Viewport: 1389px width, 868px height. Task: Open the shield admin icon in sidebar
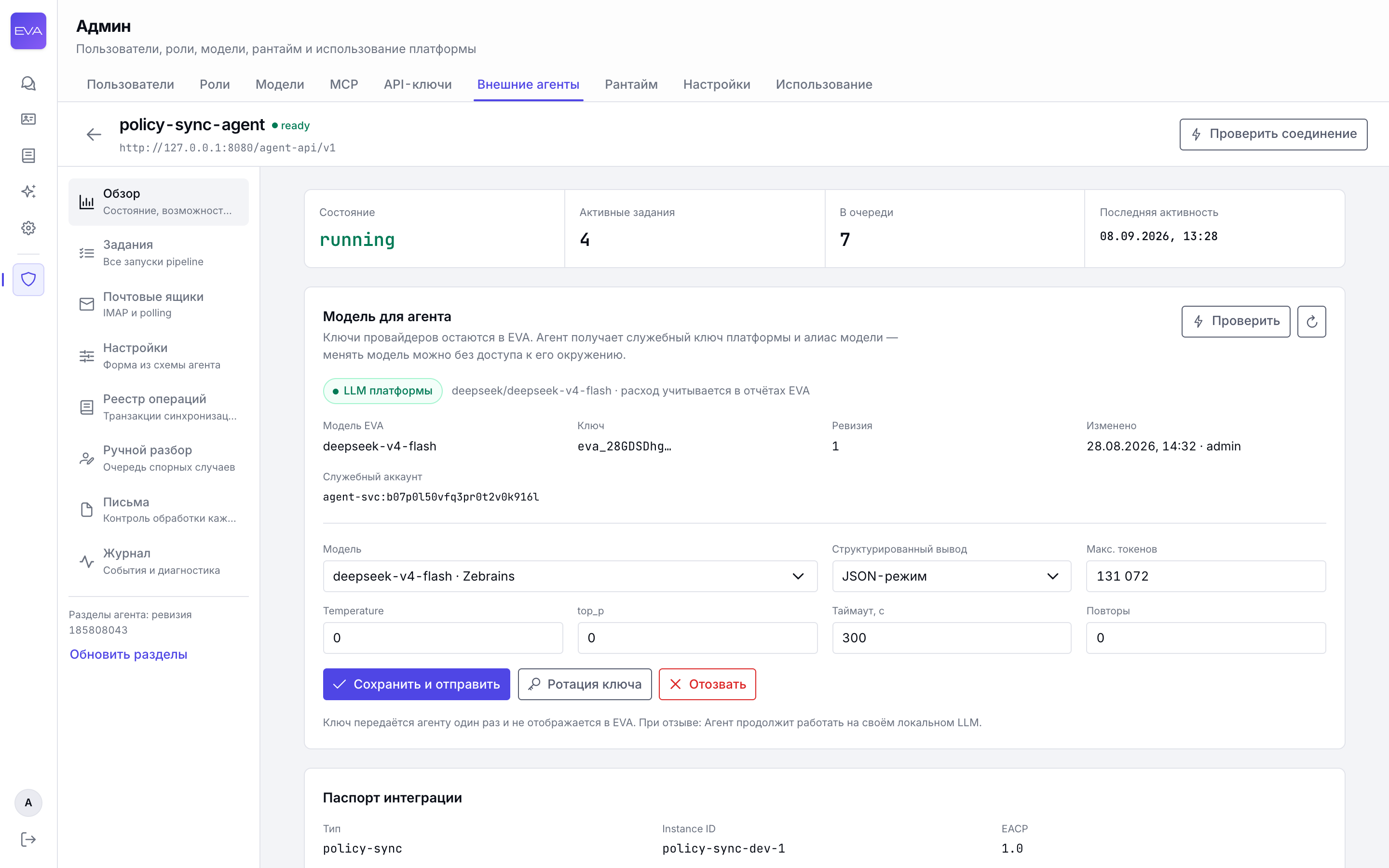(28, 280)
